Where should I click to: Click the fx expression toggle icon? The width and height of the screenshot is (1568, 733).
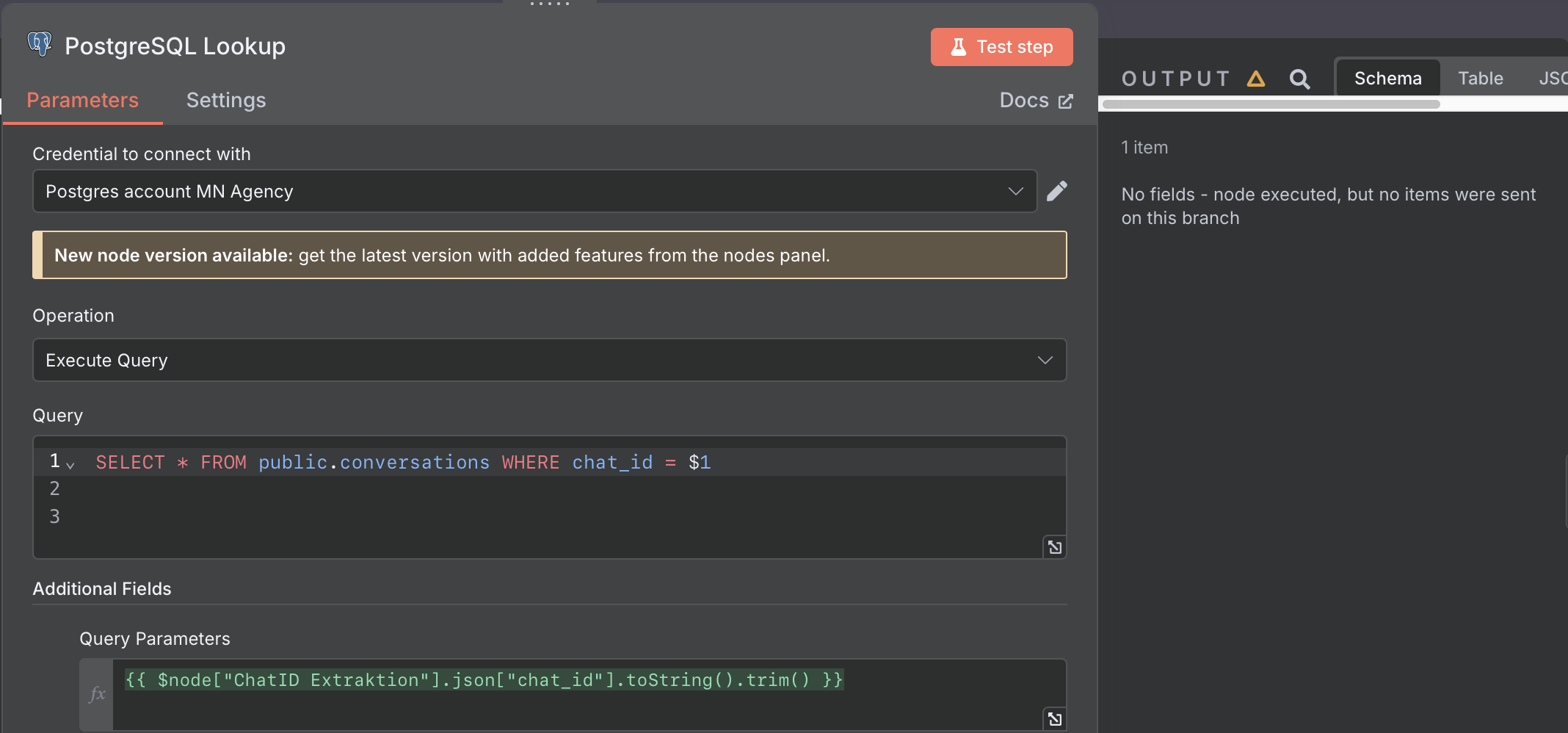97,694
